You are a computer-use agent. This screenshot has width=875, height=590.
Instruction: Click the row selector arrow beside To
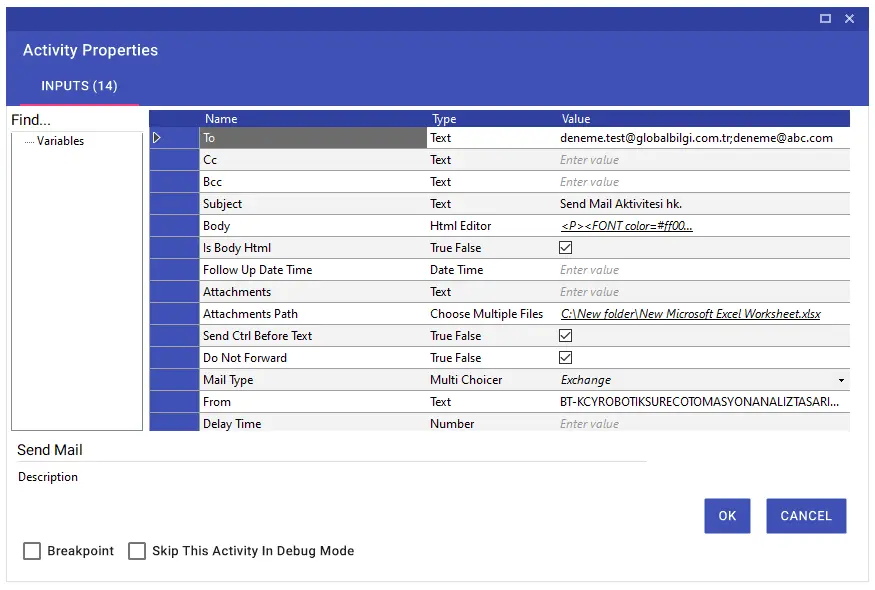click(x=157, y=138)
